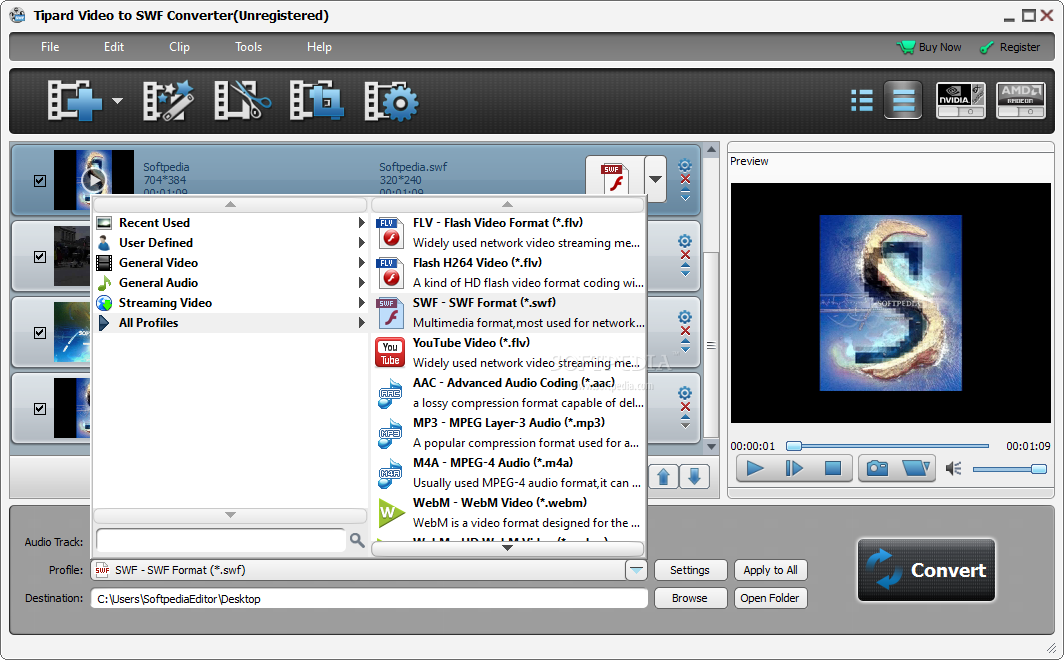Click the preview playback progress slider
The image size is (1064, 660).
(x=888, y=446)
